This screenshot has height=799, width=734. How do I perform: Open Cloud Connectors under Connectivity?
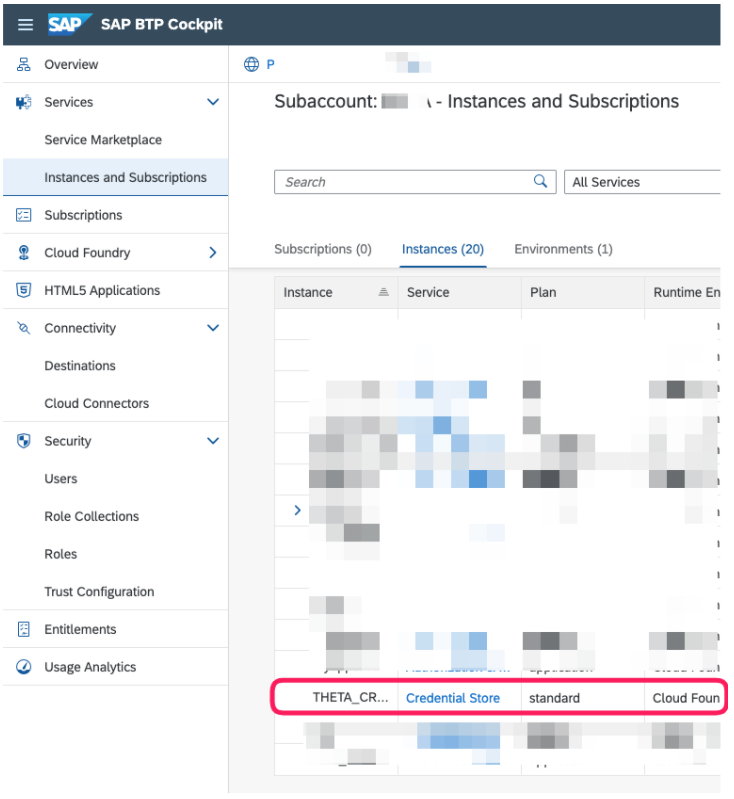pyautogui.click(x=115, y=403)
